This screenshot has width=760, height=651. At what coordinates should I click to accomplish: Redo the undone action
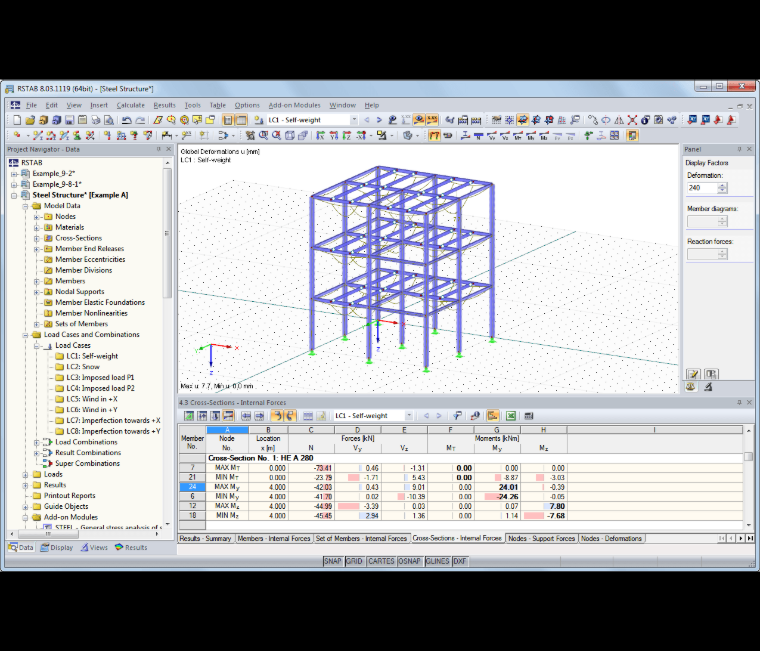(140, 120)
